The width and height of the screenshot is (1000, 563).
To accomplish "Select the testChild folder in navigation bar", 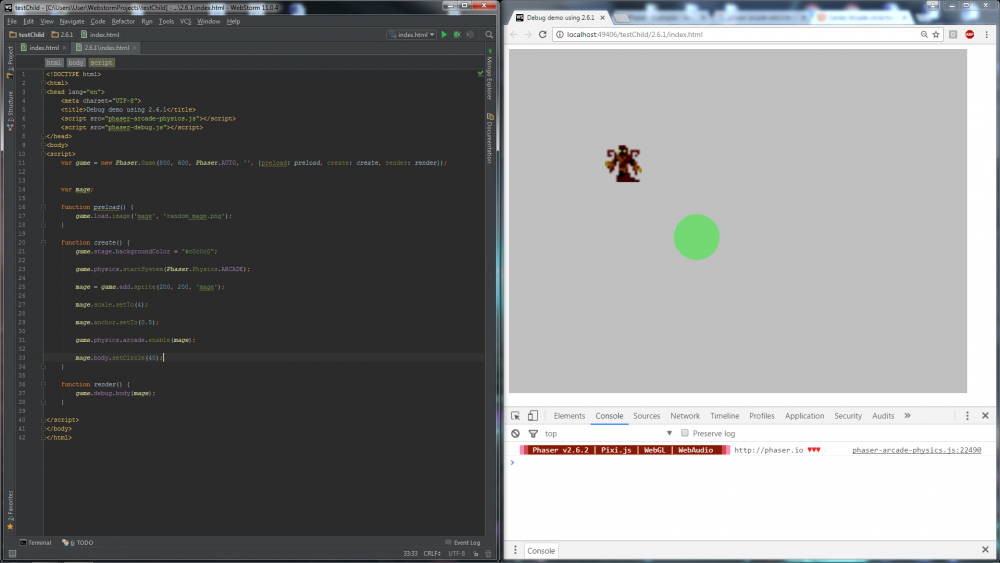I will click(27, 34).
